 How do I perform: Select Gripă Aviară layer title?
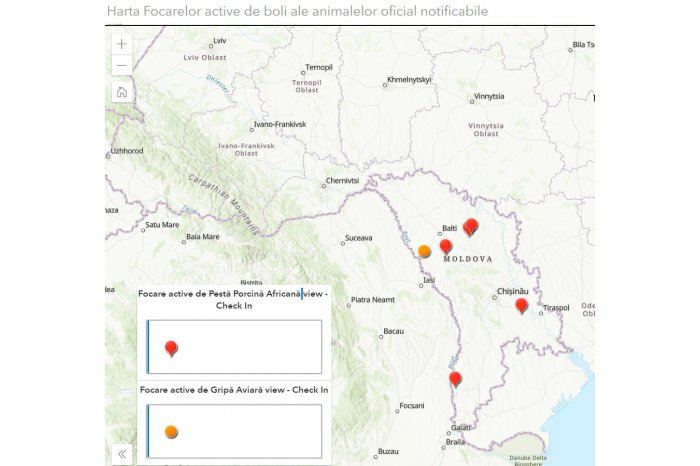click(x=234, y=389)
